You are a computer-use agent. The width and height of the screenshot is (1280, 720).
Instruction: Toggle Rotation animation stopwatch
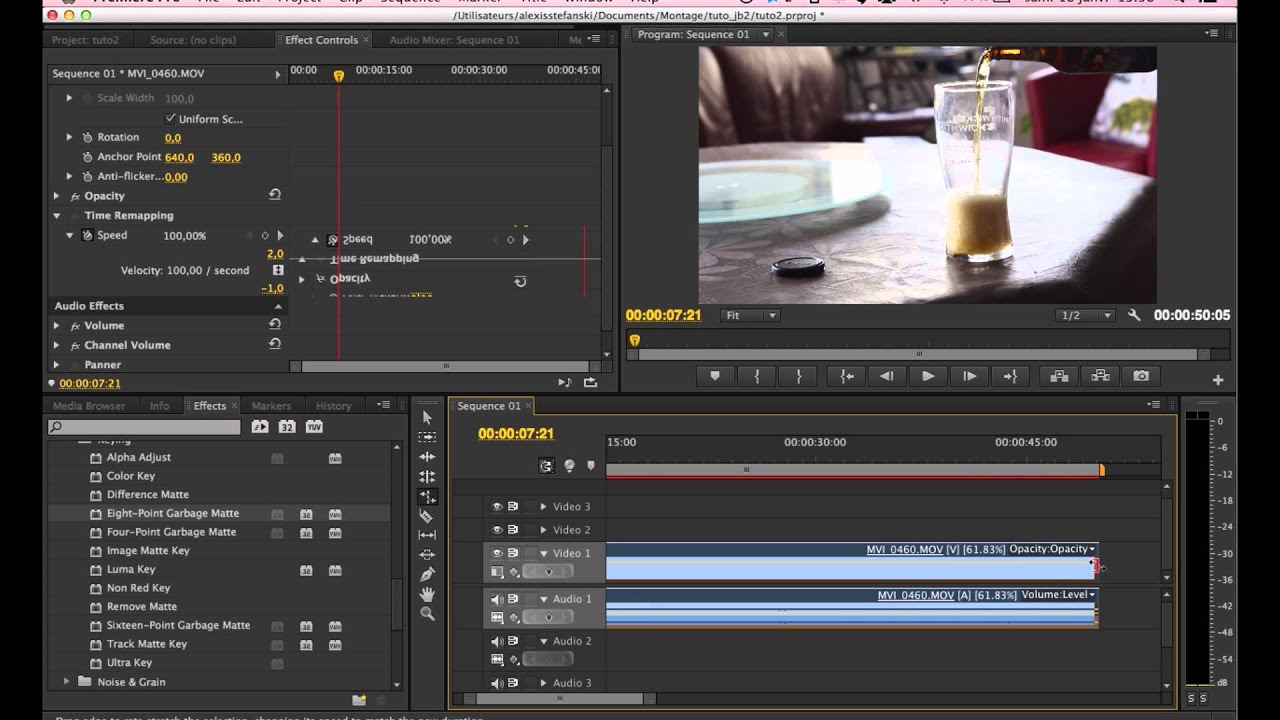[x=87, y=137]
